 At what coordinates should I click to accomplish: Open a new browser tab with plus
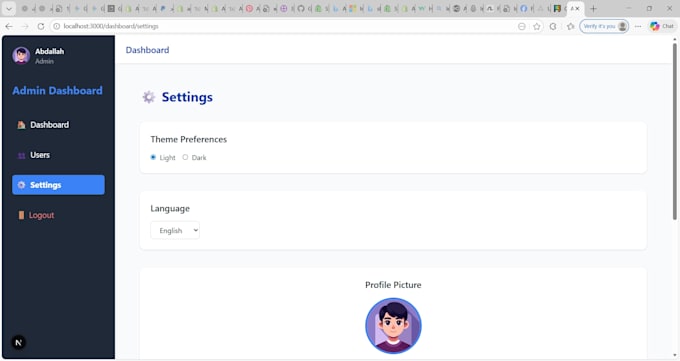pos(593,9)
